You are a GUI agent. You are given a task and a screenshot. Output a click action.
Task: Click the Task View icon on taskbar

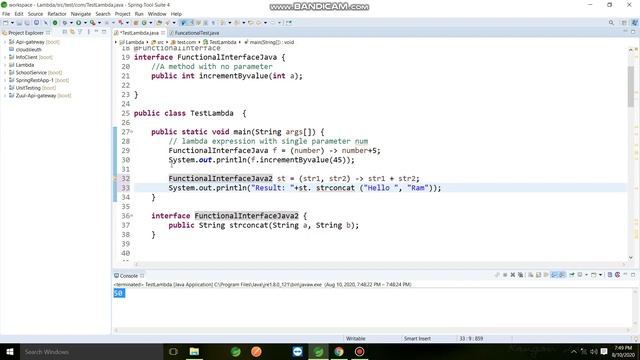173,351
